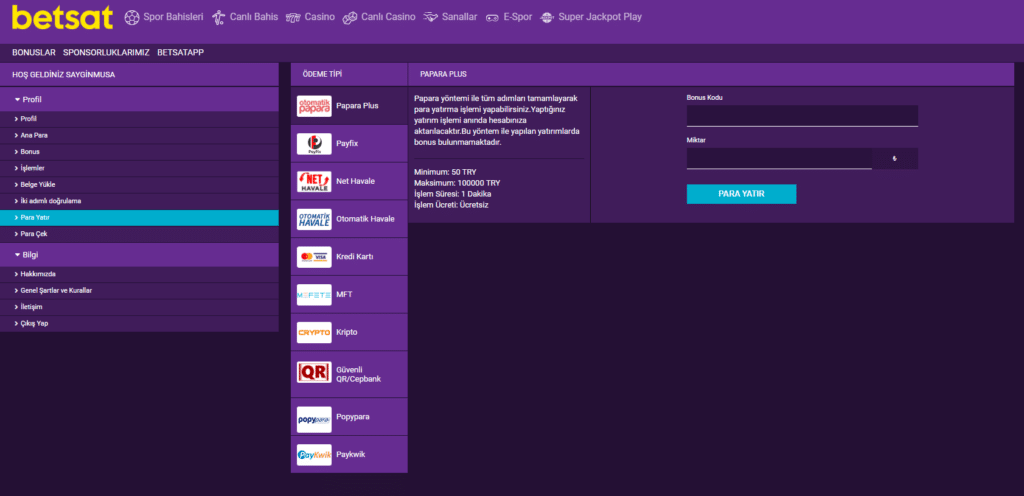Click the İşlem Ücreti: Ücretsiz text
This screenshot has height=496, width=1024.
[451, 205]
